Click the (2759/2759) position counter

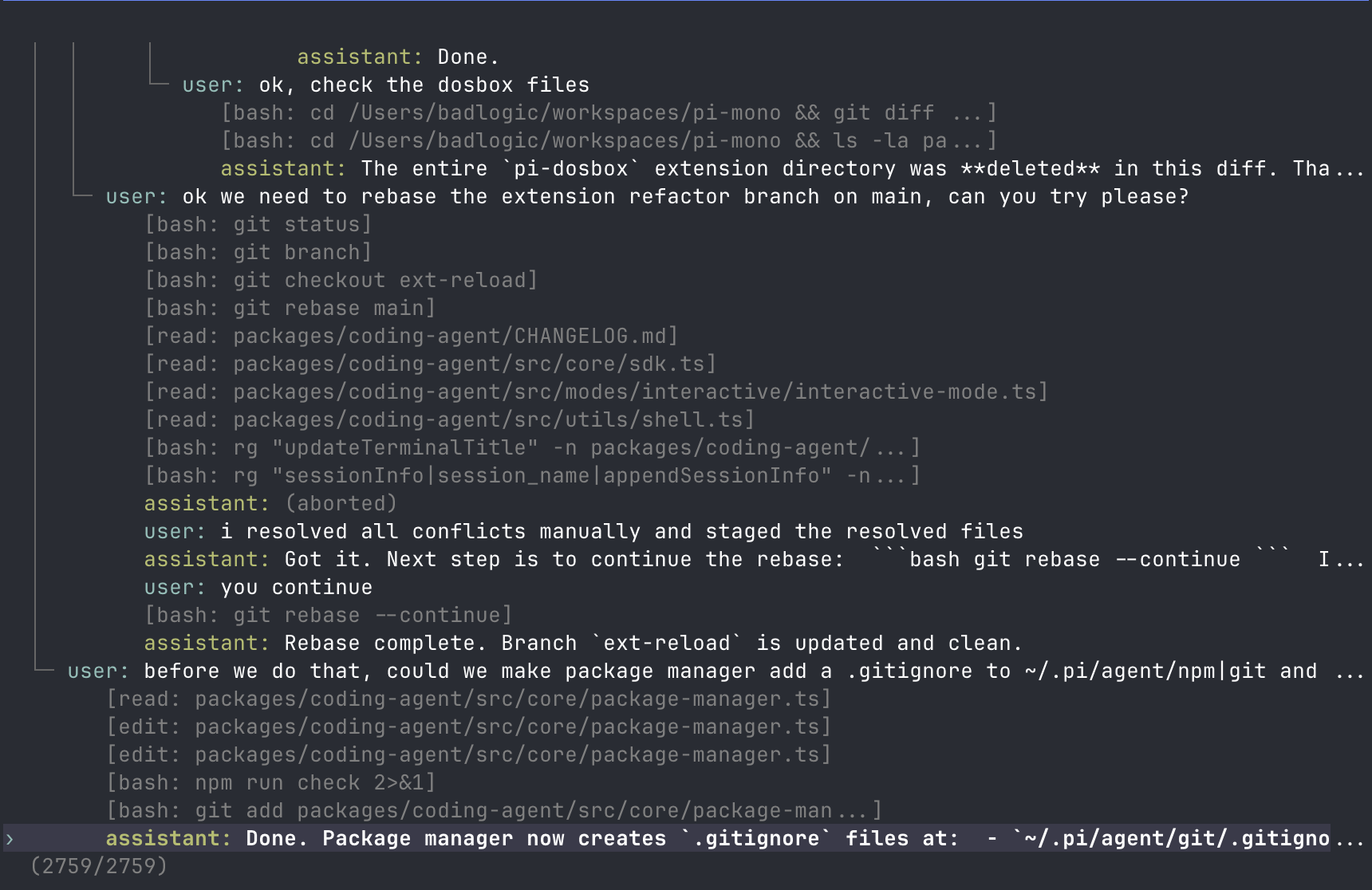tap(99, 866)
